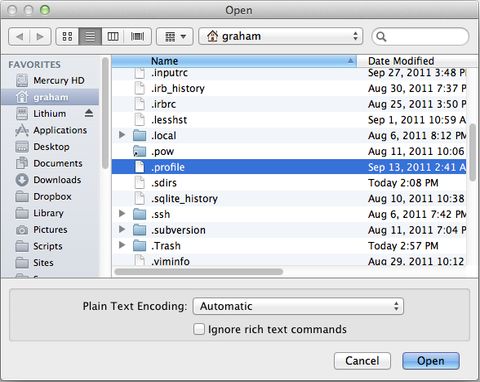Expand the .local folder
The width and height of the screenshot is (480, 382).
[x=122, y=135]
